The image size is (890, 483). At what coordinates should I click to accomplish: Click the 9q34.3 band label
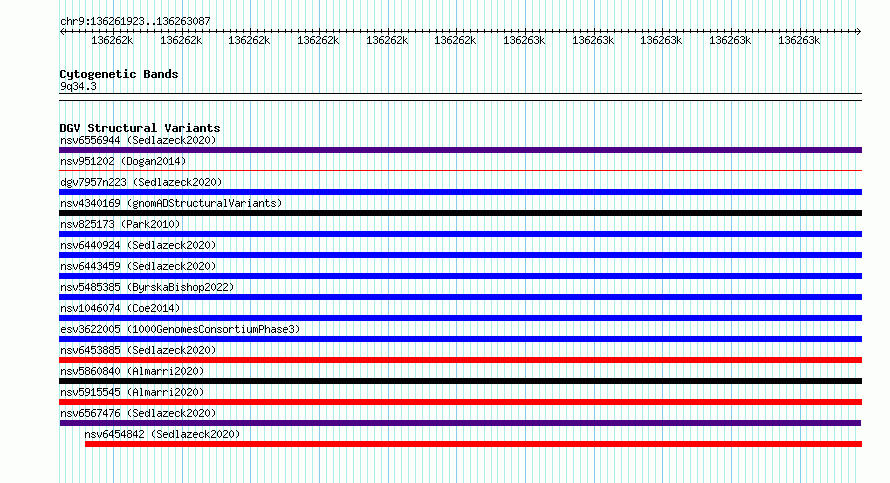(78, 86)
